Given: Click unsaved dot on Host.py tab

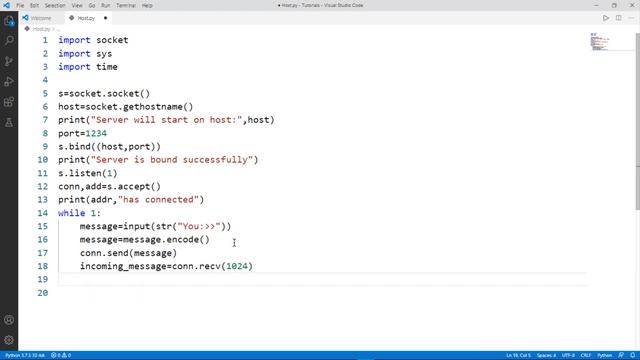Looking at the screenshot, I should [x=105, y=18].
